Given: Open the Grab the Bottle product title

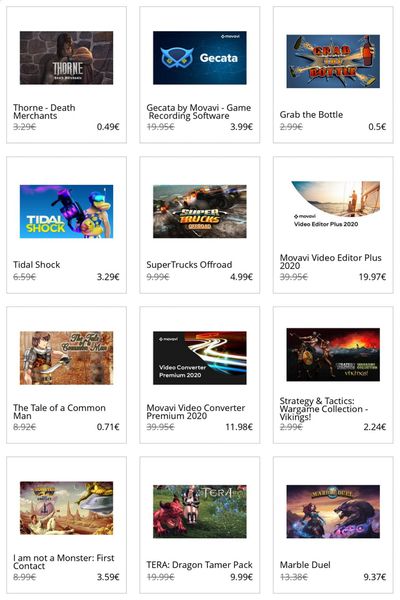Looking at the screenshot, I should (x=311, y=114).
